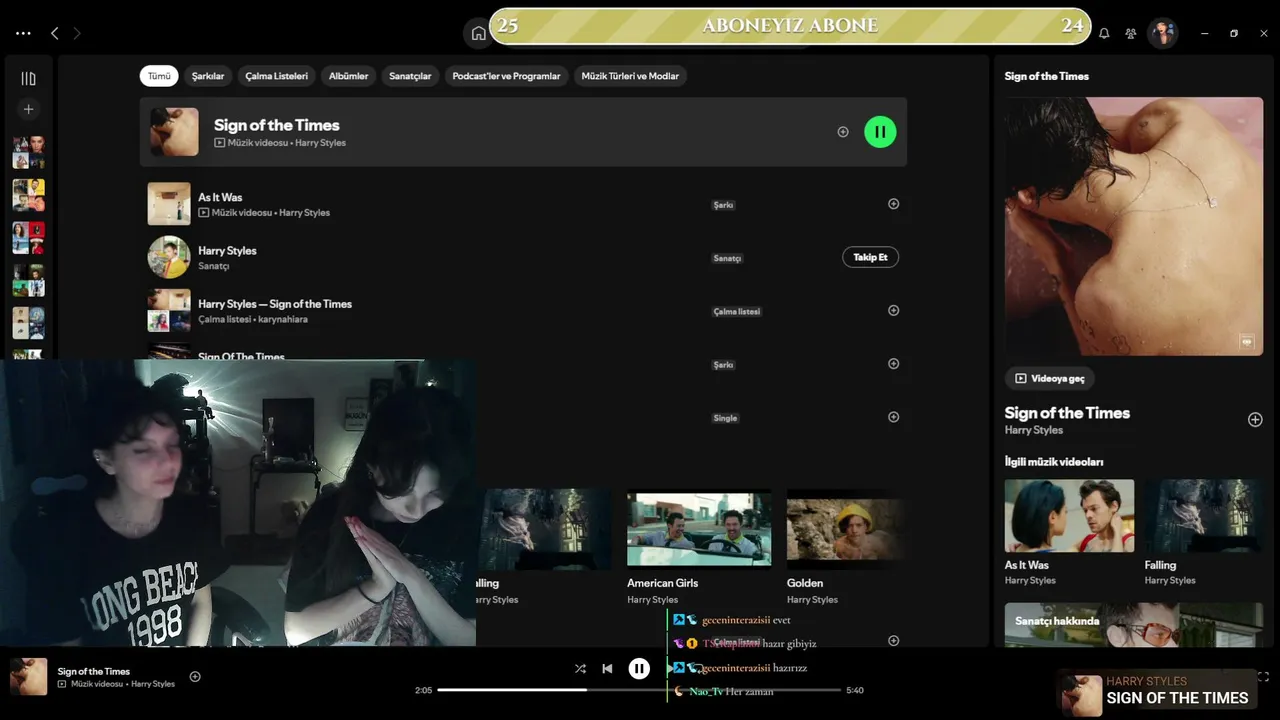Open Harry Styles round artist photo
The image size is (1280, 720).
(169, 257)
